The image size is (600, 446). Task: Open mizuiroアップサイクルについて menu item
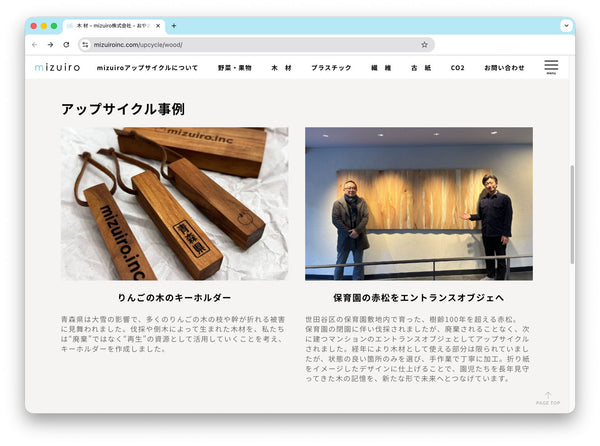(147, 68)
